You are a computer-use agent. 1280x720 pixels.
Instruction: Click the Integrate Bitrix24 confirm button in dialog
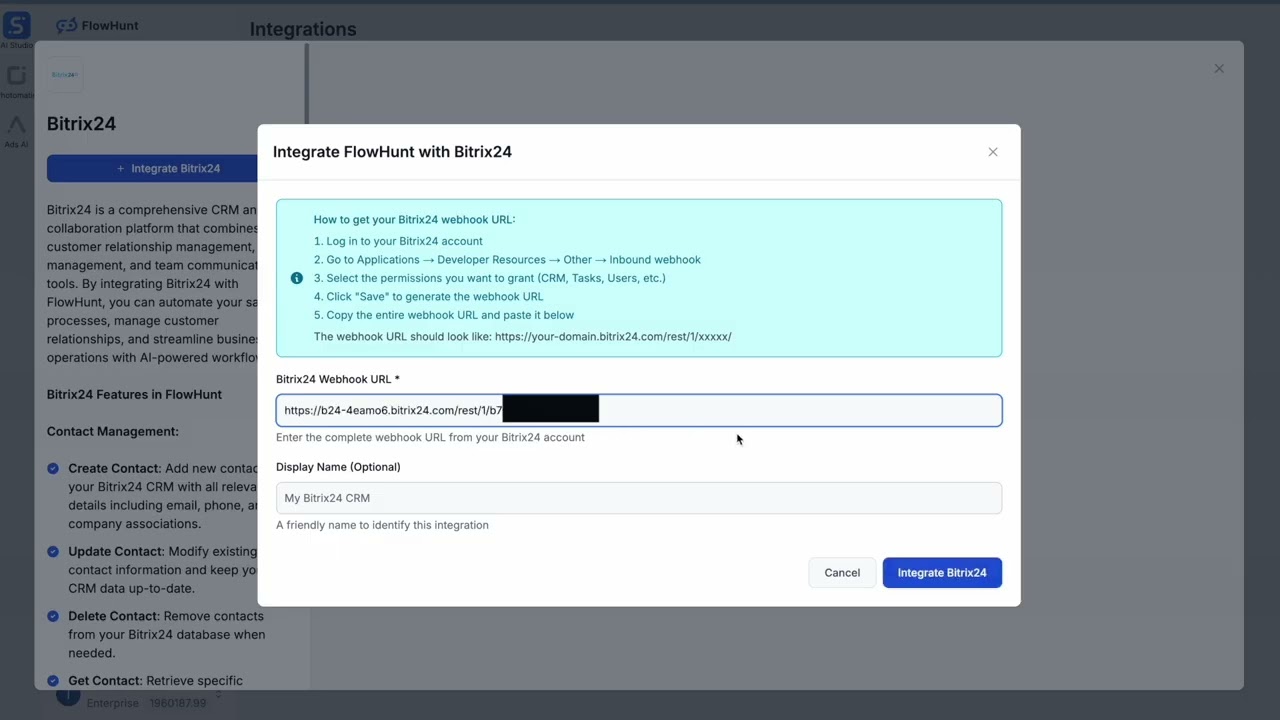point(942,573)
